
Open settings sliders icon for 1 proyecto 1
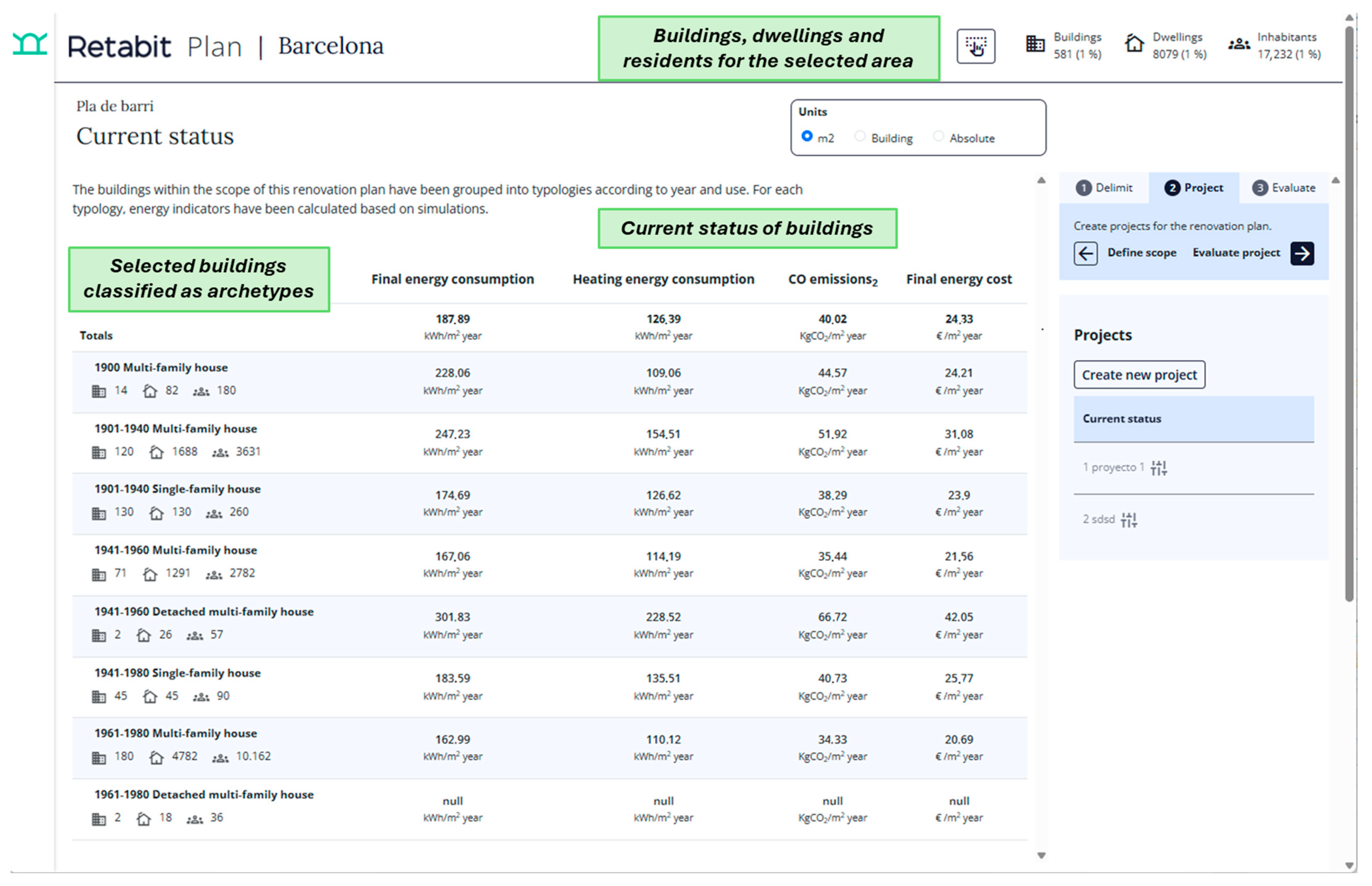1159,468
